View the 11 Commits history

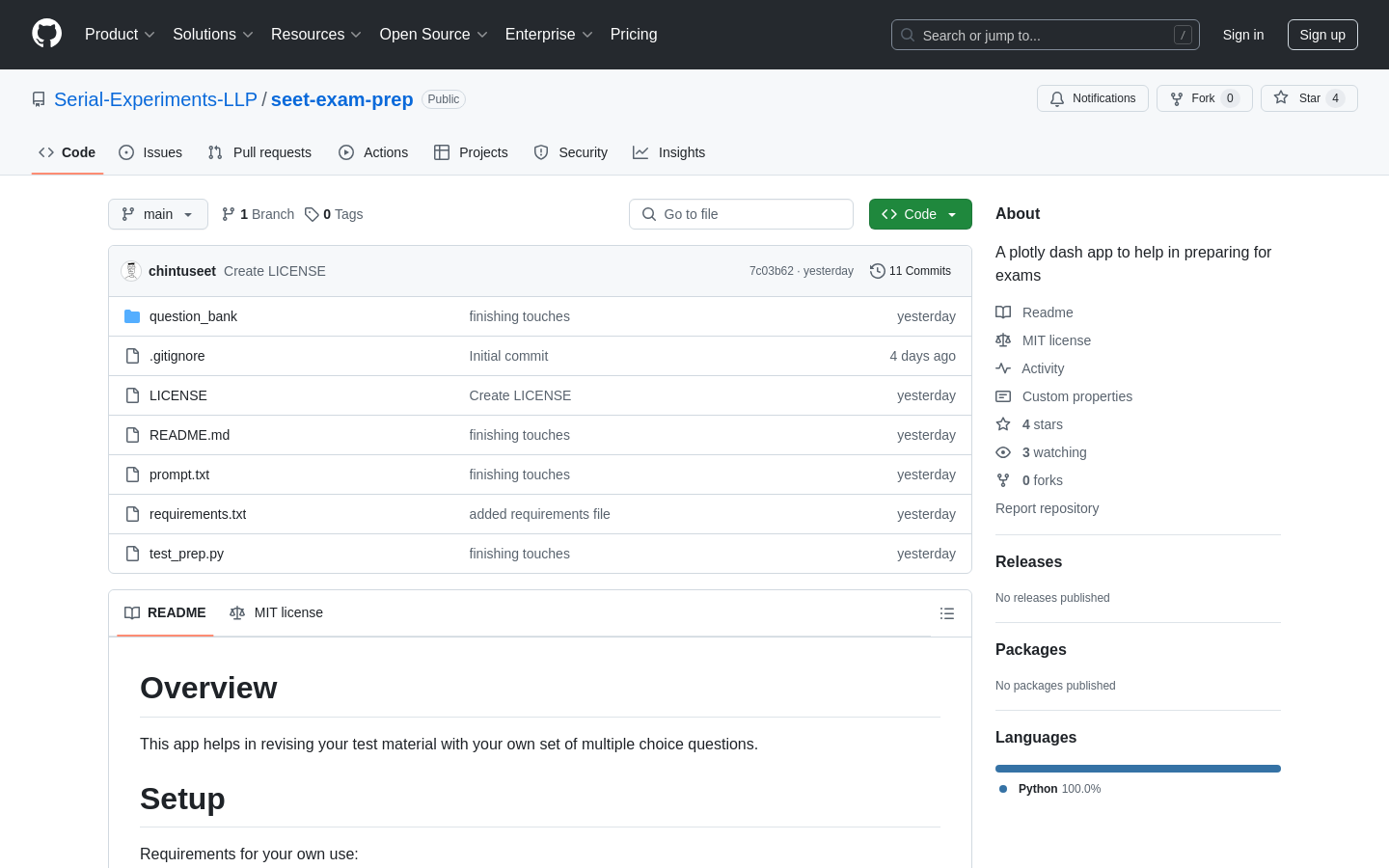tap(911, 271)
